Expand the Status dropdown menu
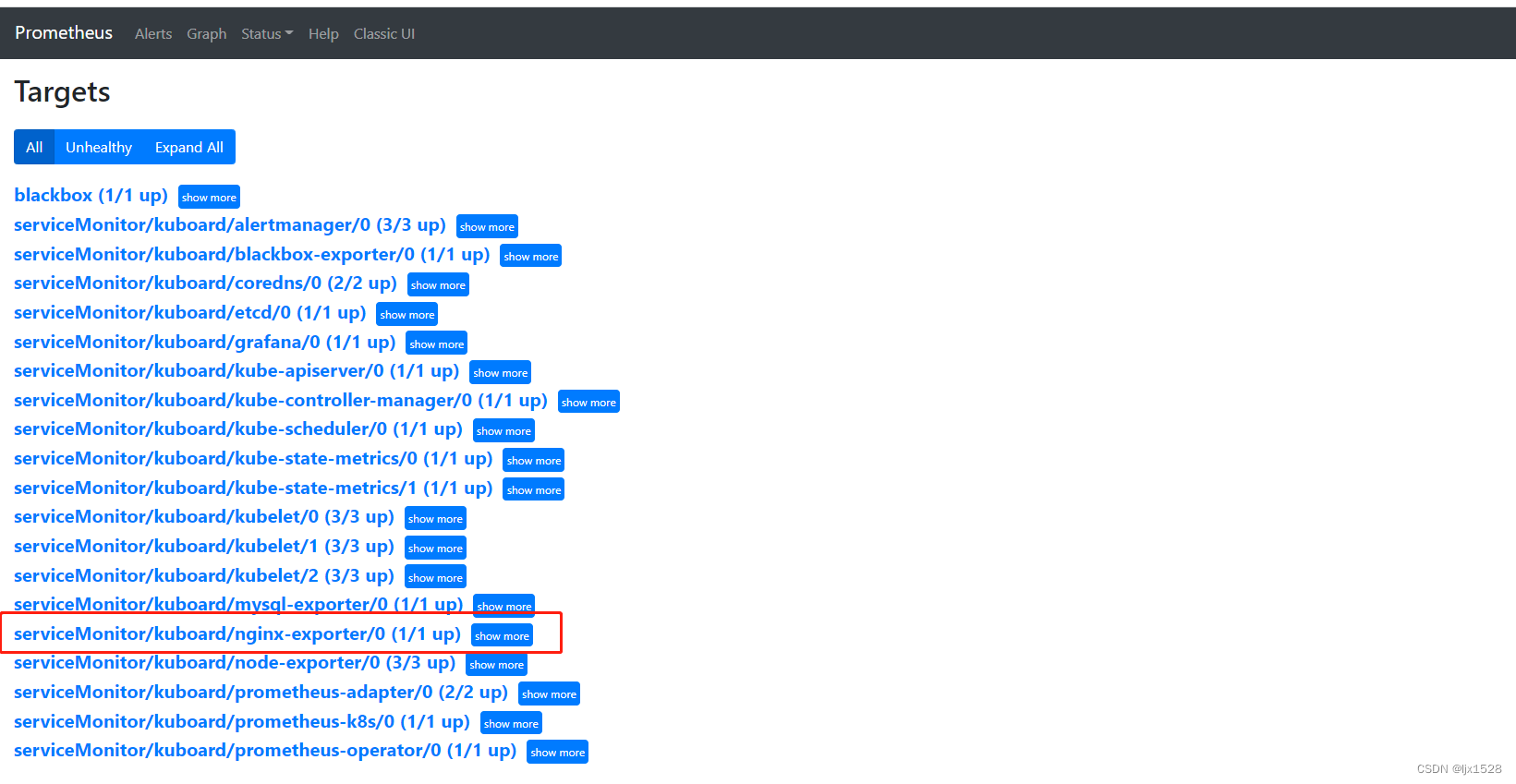Screen dimensions: 1516x784 pyautogui.click(x=267, y=34)
